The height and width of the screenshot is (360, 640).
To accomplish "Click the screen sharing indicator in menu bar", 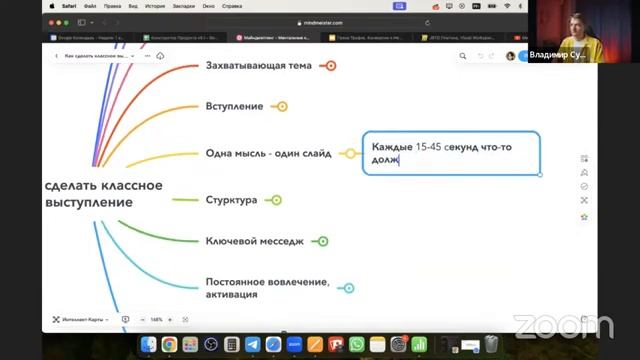I will click(399, 6).
